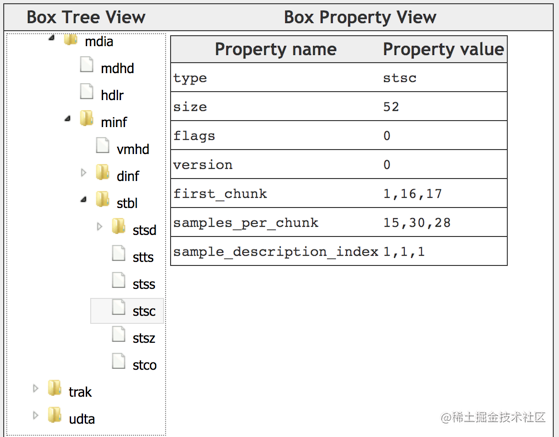Click the minf folder icon
559x437 pixels.
pos(87,118)
